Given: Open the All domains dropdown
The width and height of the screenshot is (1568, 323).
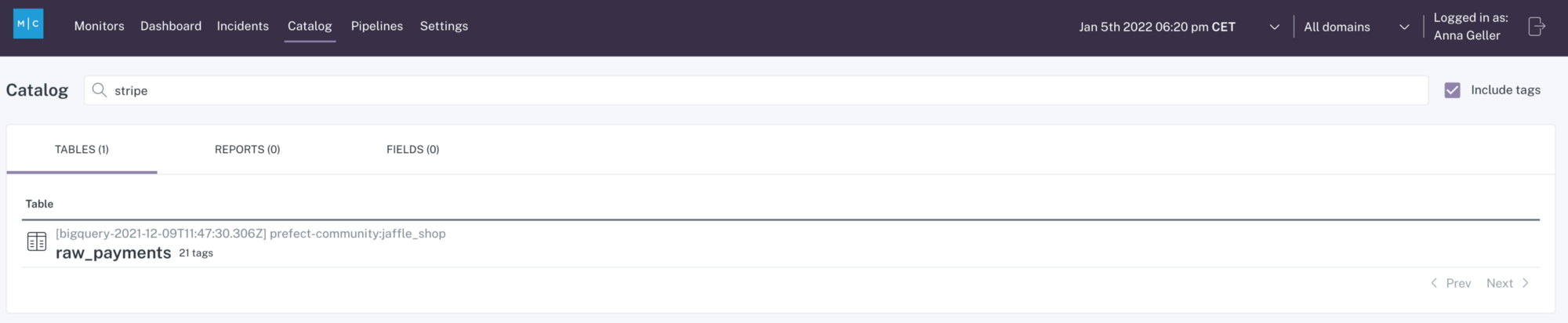Looking at the screenshot, I should pyautogui.click(x=1356, y=27).
